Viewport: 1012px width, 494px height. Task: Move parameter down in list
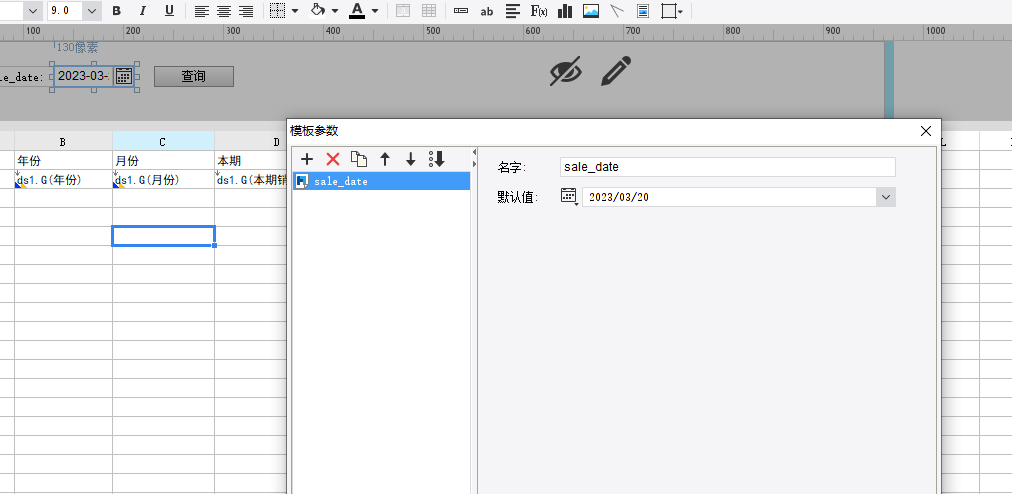point(410,159)
